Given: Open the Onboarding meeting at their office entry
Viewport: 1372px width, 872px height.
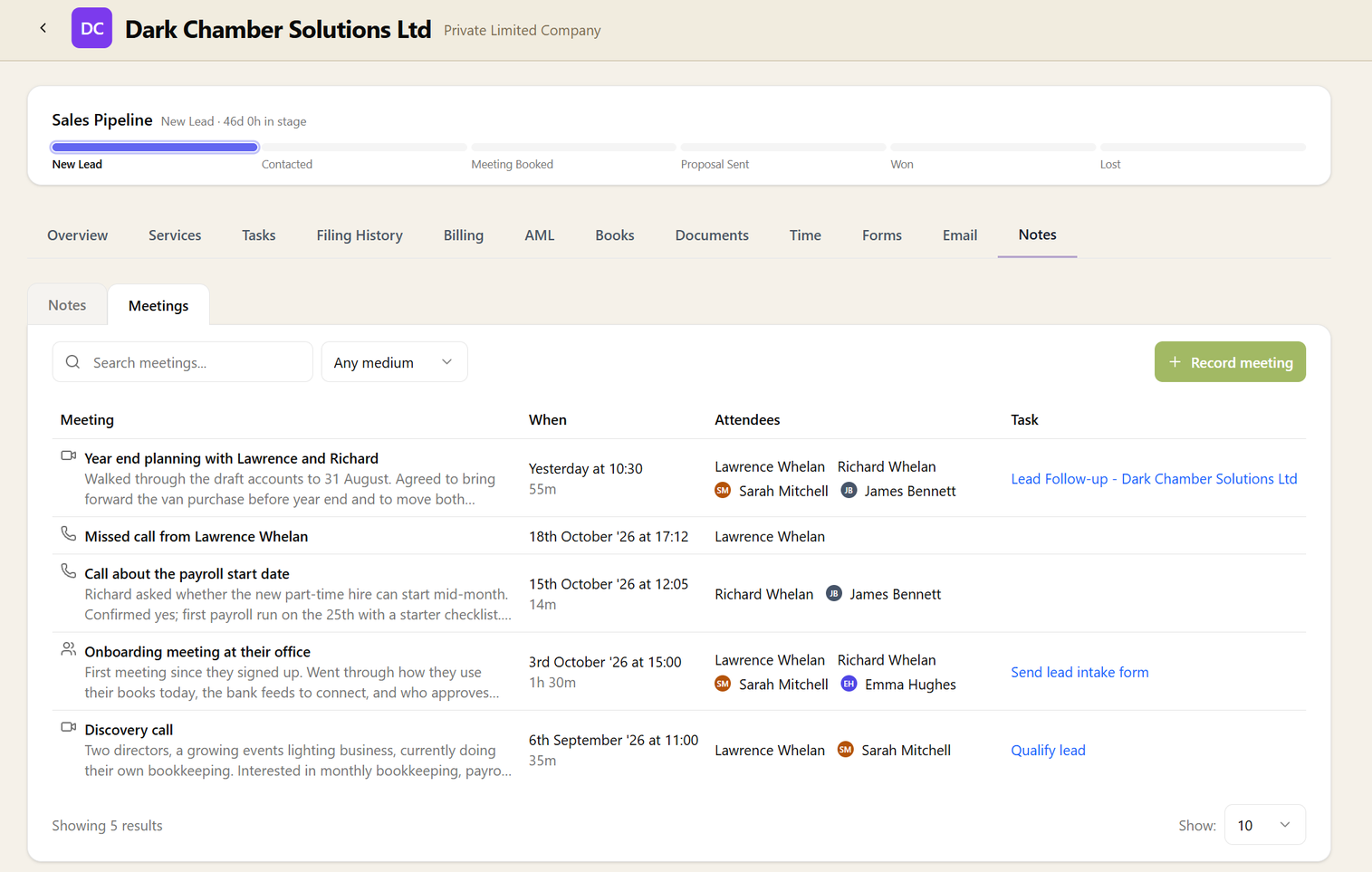Looking at the screenshot, I should [x=197, y=651].
